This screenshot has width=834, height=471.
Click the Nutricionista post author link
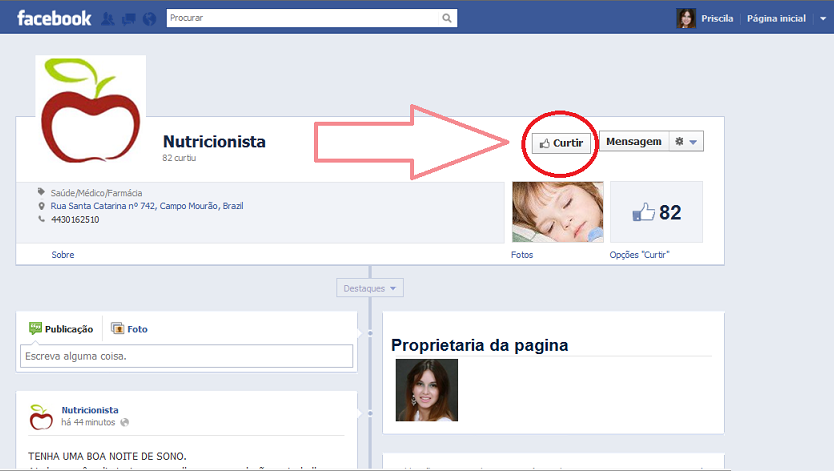(90, 410)
